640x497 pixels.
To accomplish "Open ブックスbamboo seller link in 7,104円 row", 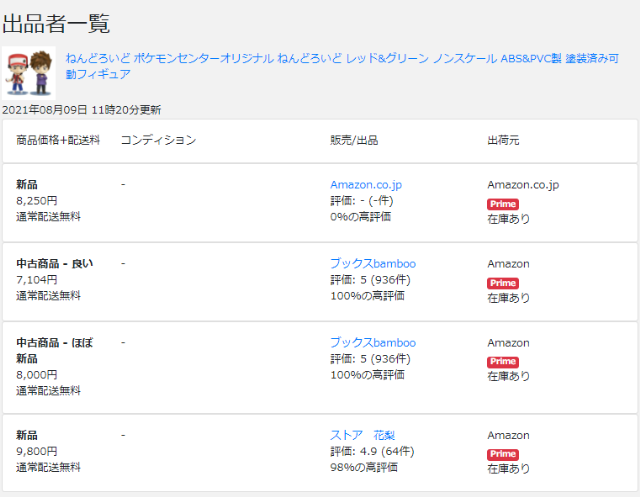I will point(373,264).
